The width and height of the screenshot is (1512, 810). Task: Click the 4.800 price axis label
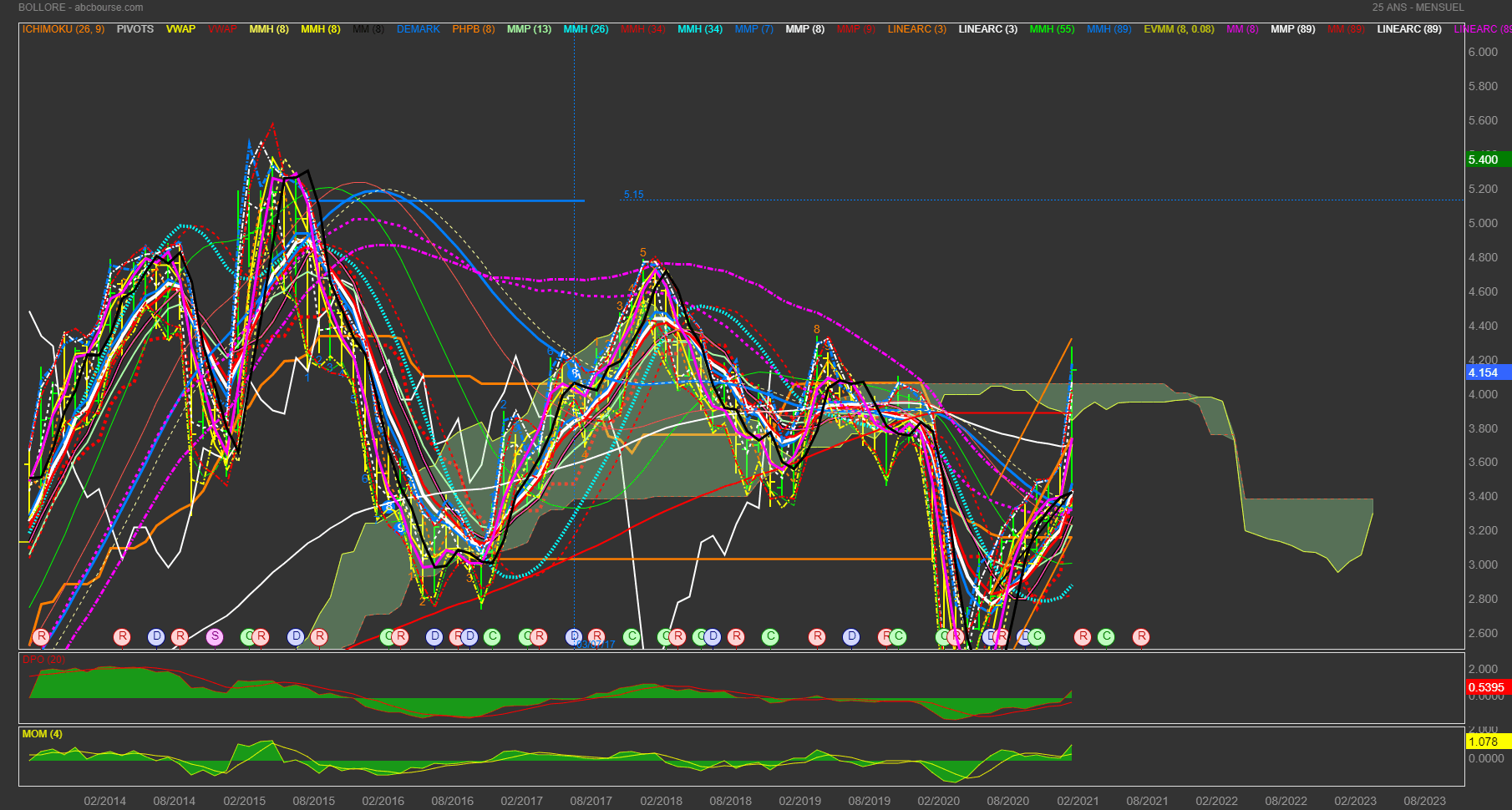[x=1484, y=257]
